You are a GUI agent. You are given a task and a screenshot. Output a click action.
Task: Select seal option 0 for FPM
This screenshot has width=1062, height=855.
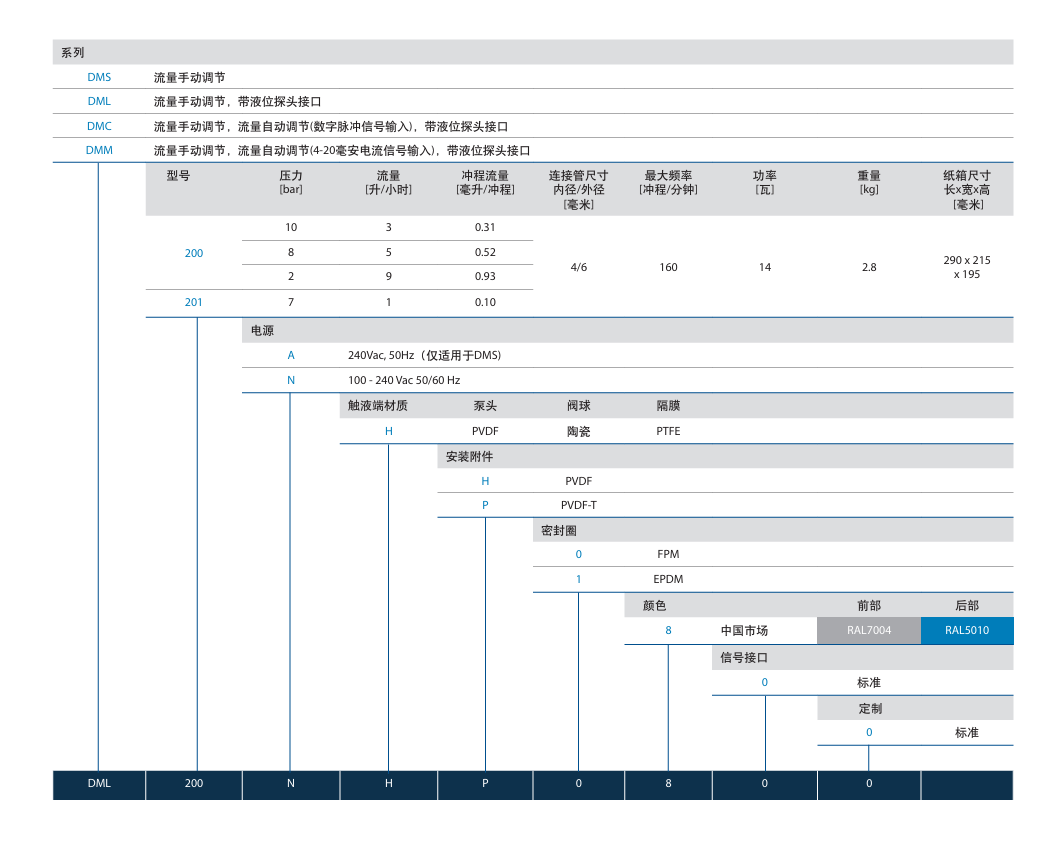(578, 554)
